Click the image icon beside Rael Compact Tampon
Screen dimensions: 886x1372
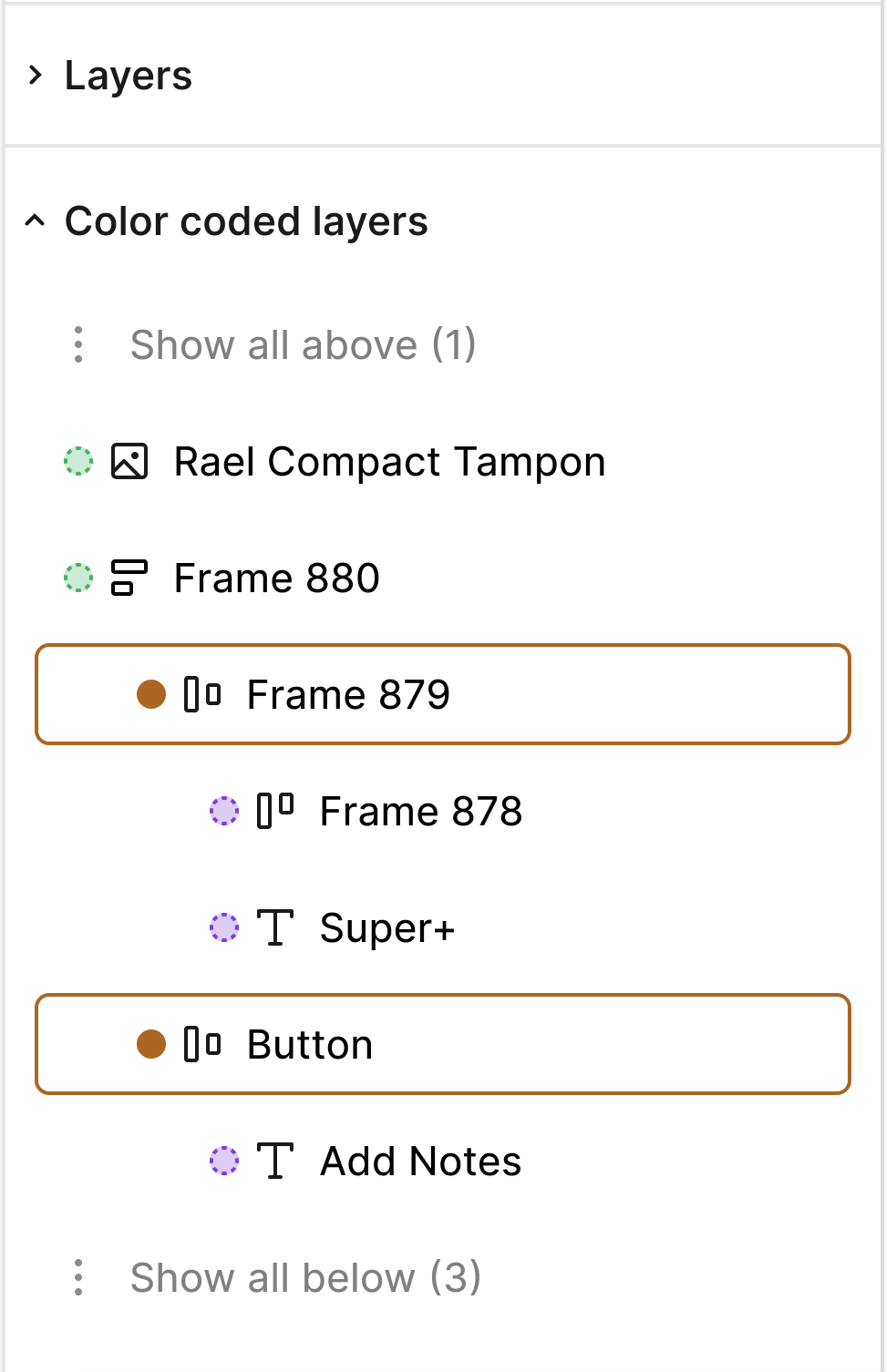pyautogui.click(x=129, y=461)
